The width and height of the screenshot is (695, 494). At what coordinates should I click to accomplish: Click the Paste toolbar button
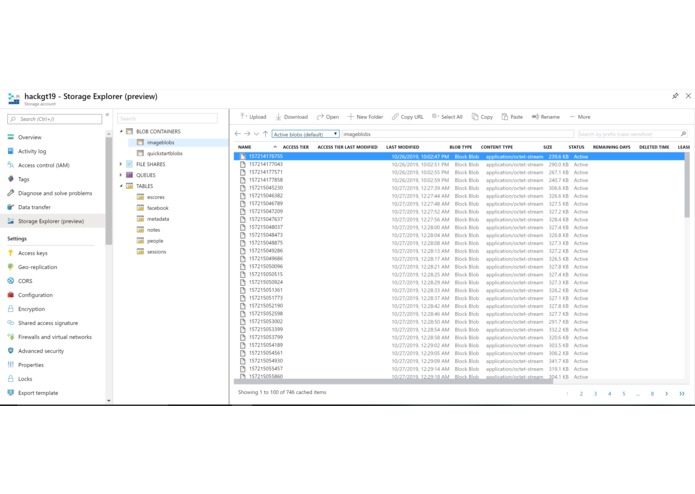click(512, 117)
